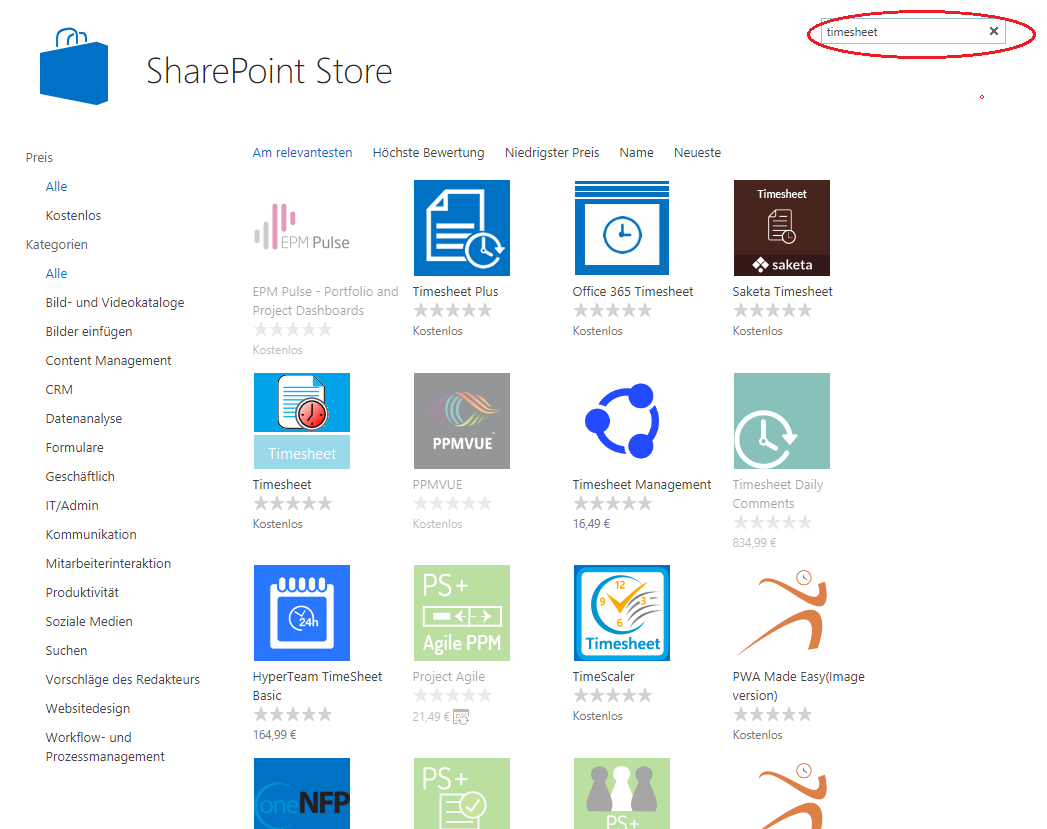Sort results by Niedrigster Preis

552,152
